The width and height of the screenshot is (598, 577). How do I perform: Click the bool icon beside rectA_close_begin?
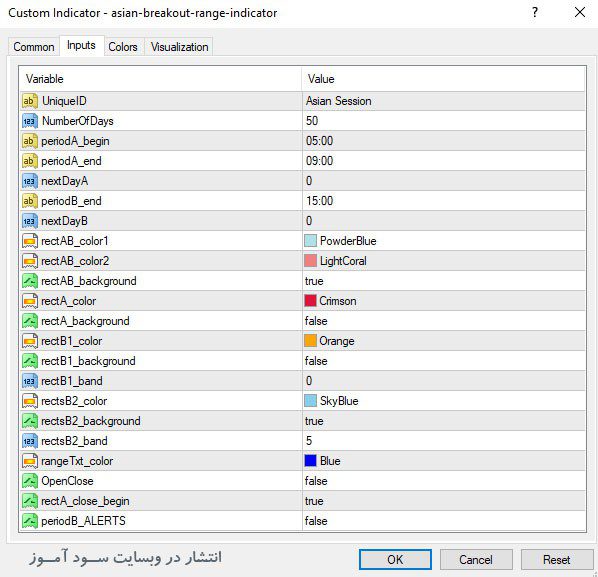pyautogui.click(x=30, y=501)
